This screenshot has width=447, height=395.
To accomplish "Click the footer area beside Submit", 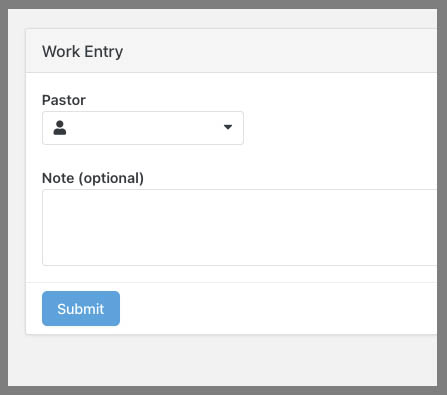I will click(277, 308).
